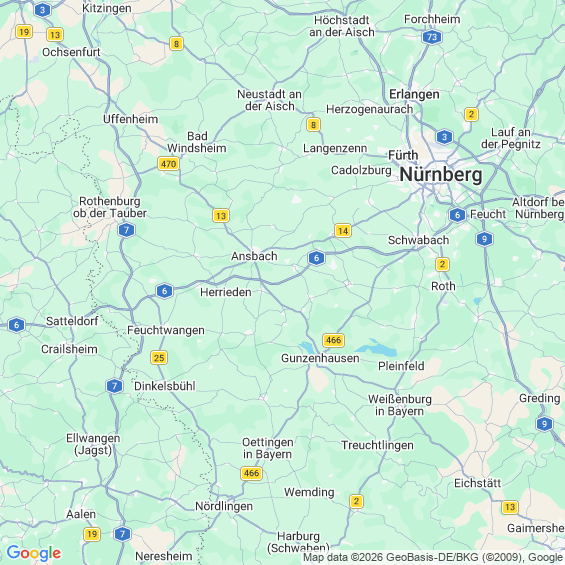Select the B19 shield near Aalen
565x565 pixels.
click(x=92, y=534)
